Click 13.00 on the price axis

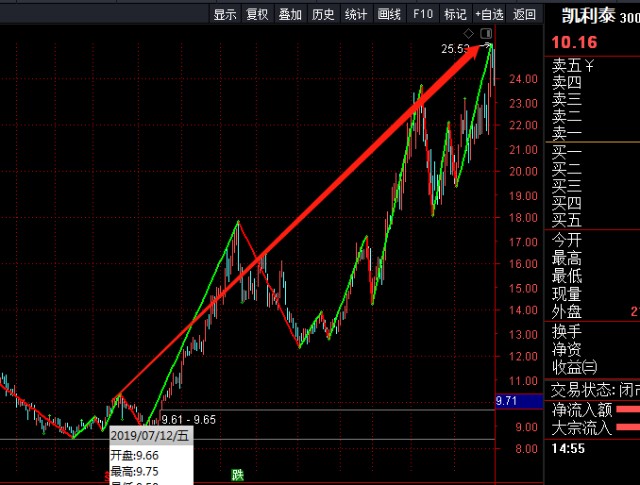[523, 334]
